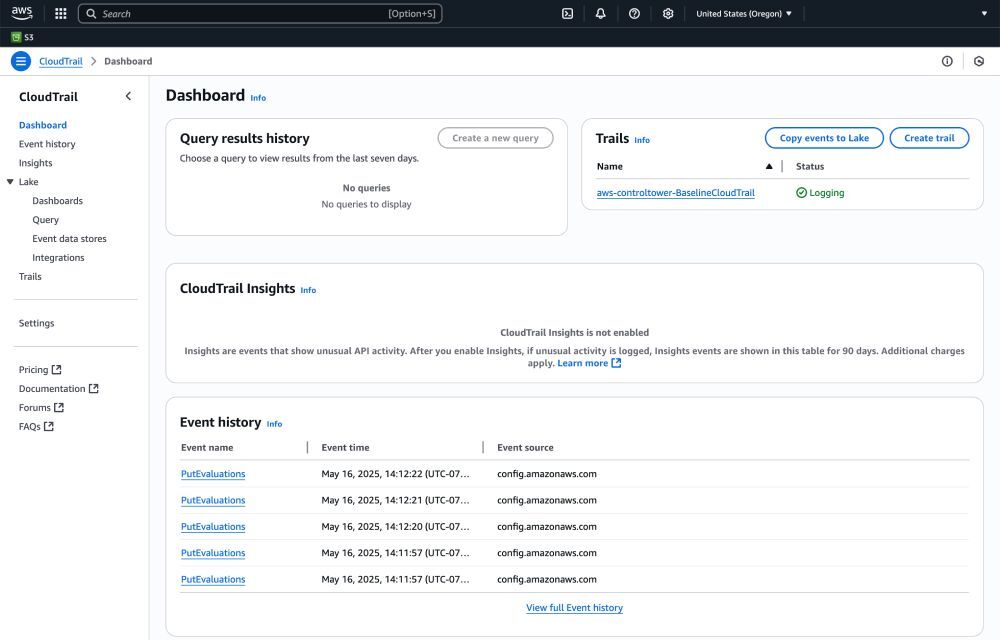Open the account settings gear icon
The height and width of the screenshot is (640, 1000).
click(x=667, y=13)
